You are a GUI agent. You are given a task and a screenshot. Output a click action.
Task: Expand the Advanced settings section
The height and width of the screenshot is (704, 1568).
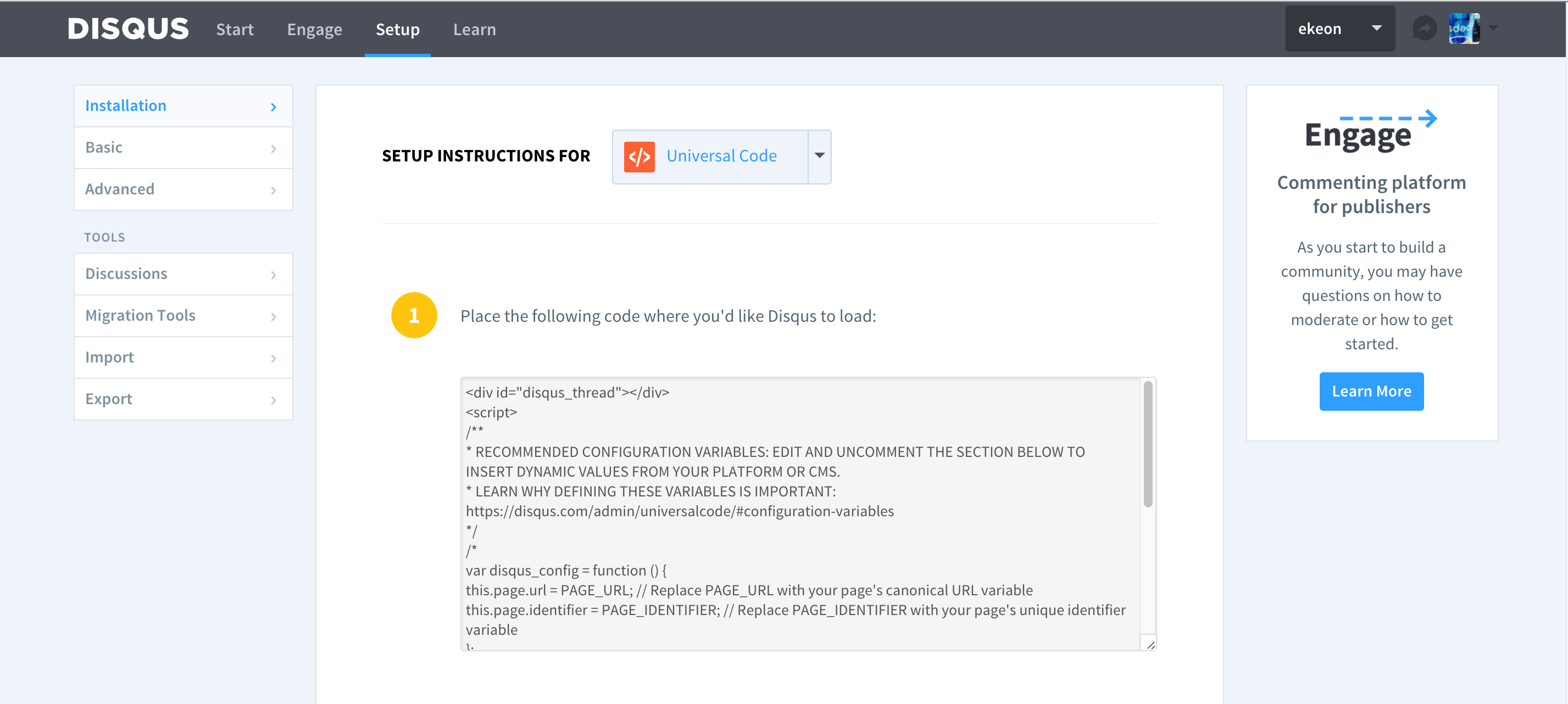tap(184, 189)
